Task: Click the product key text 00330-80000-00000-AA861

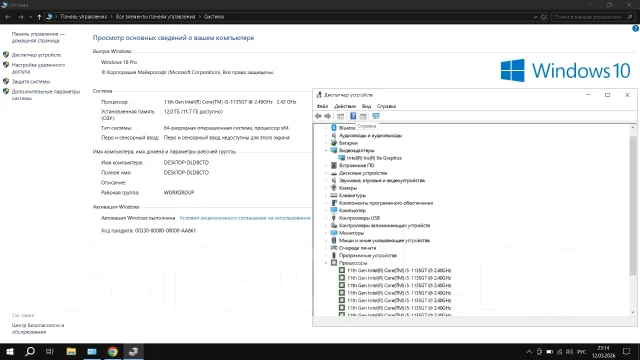Action: click(x=165, y=231)
